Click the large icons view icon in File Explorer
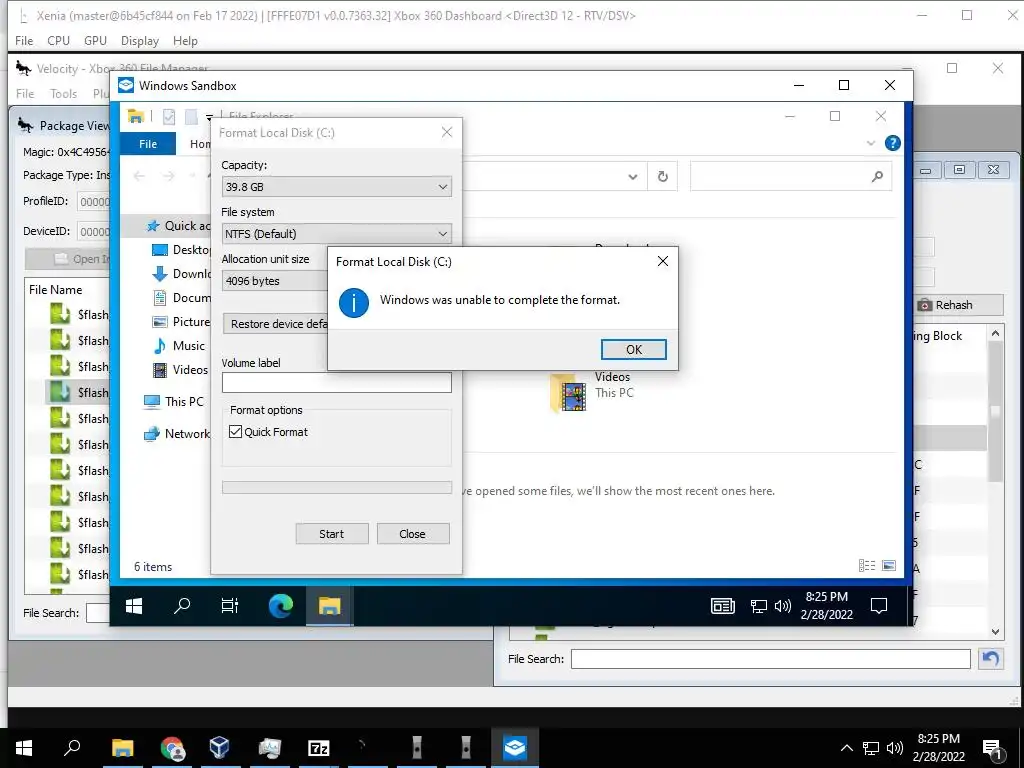Viewport: 1024px width, 768px height. [x=889, y=566]
